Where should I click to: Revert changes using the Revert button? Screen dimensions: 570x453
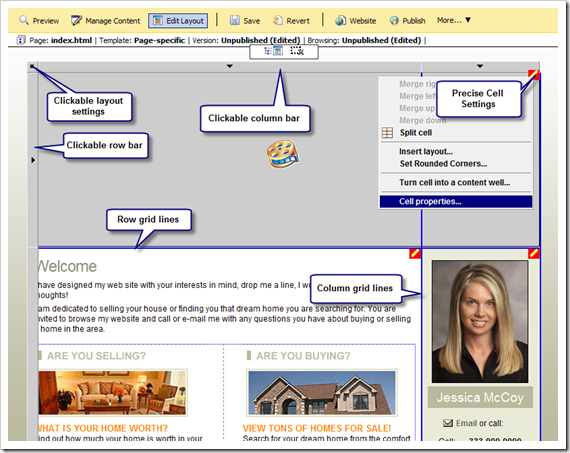(x=292, y=21)
